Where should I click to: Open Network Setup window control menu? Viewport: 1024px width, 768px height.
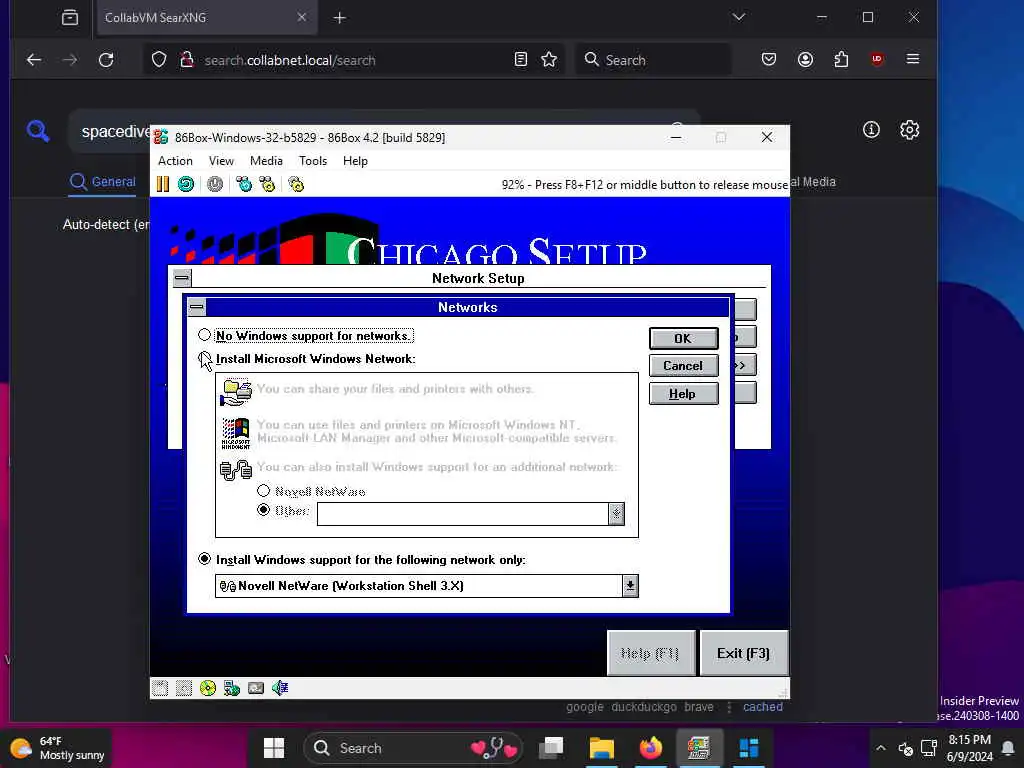coord(182,278)
